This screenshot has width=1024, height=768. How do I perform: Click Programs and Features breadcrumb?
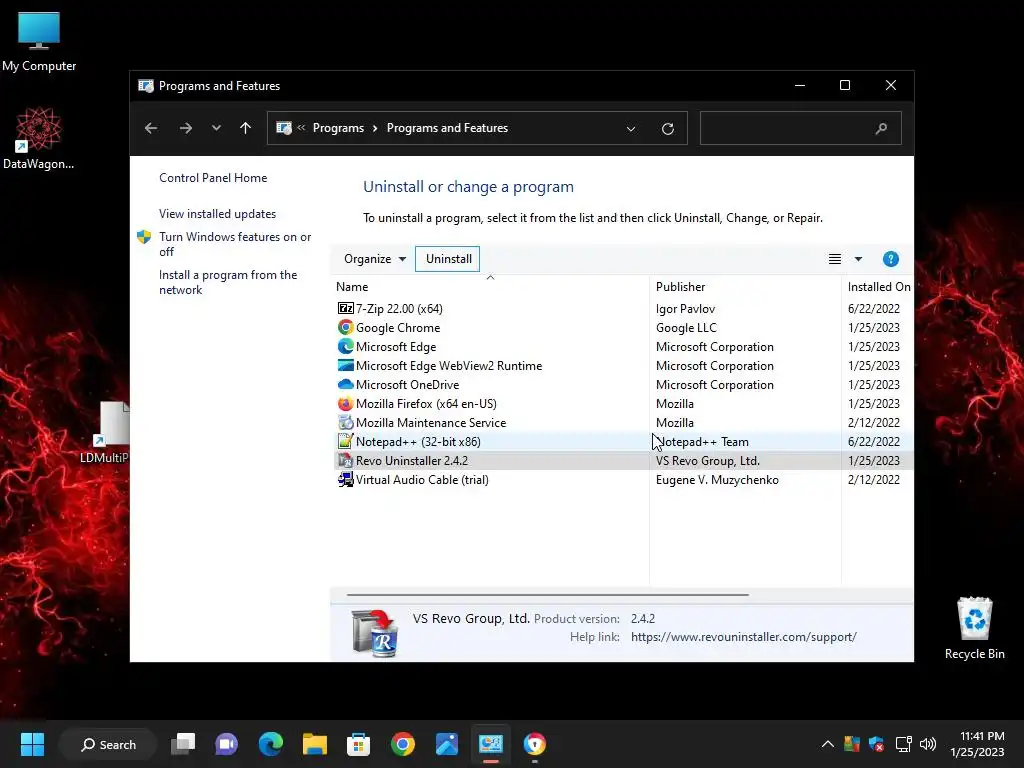coord(447,128)
